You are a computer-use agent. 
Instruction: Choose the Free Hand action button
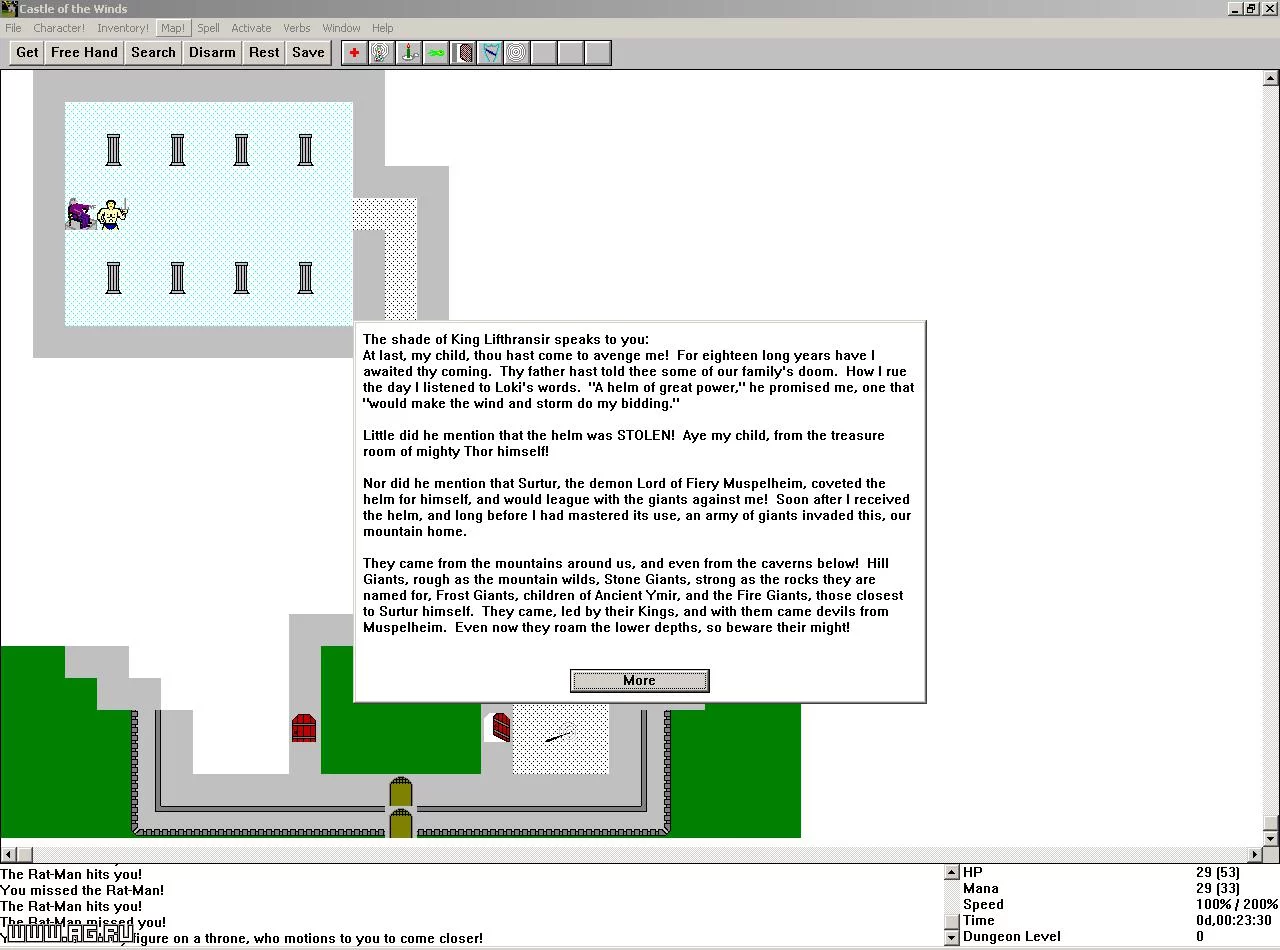84,53
